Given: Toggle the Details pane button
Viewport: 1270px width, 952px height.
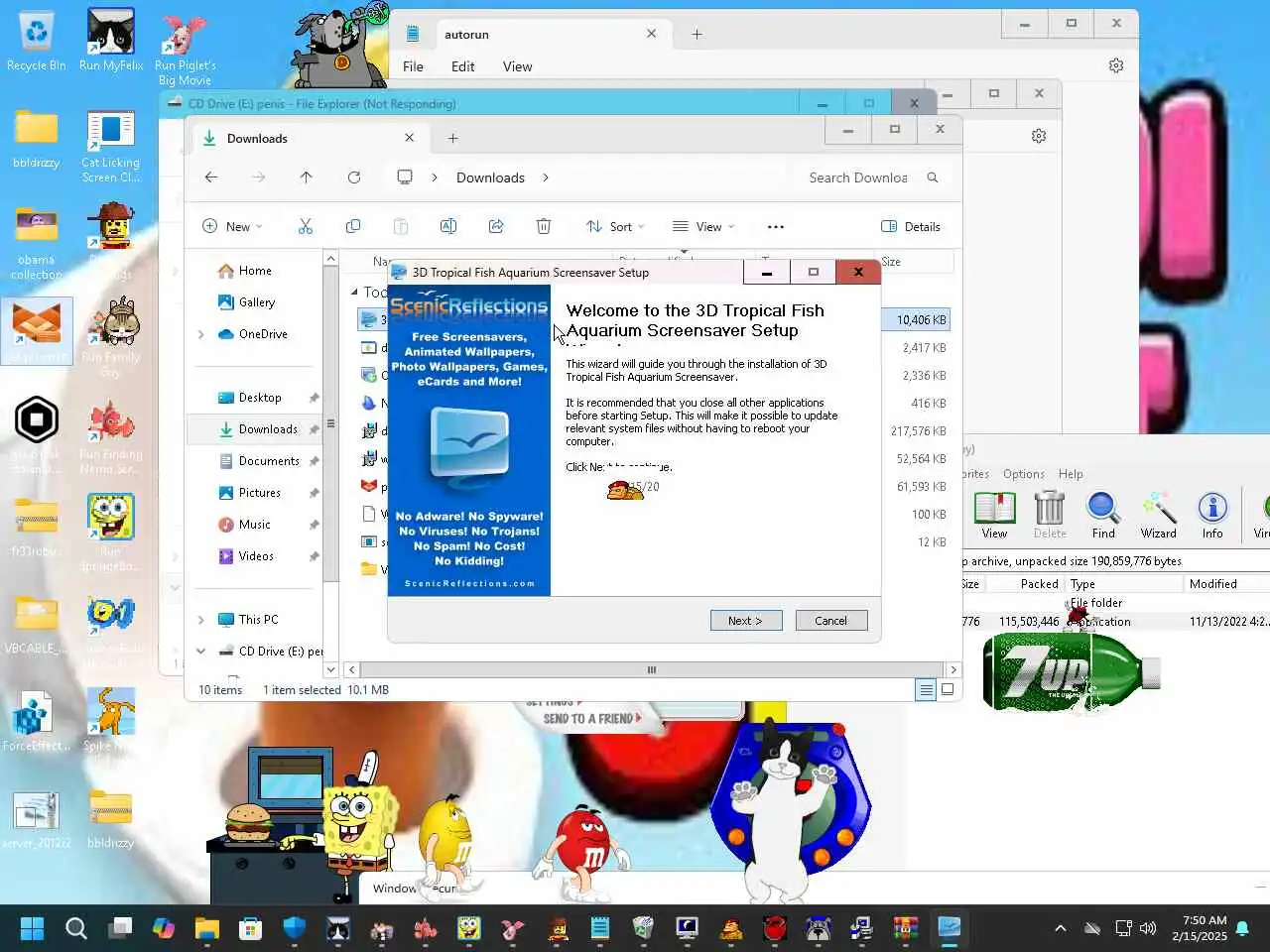Looking at the screenshot, I should pyautogui.click(x=911, y=227).
